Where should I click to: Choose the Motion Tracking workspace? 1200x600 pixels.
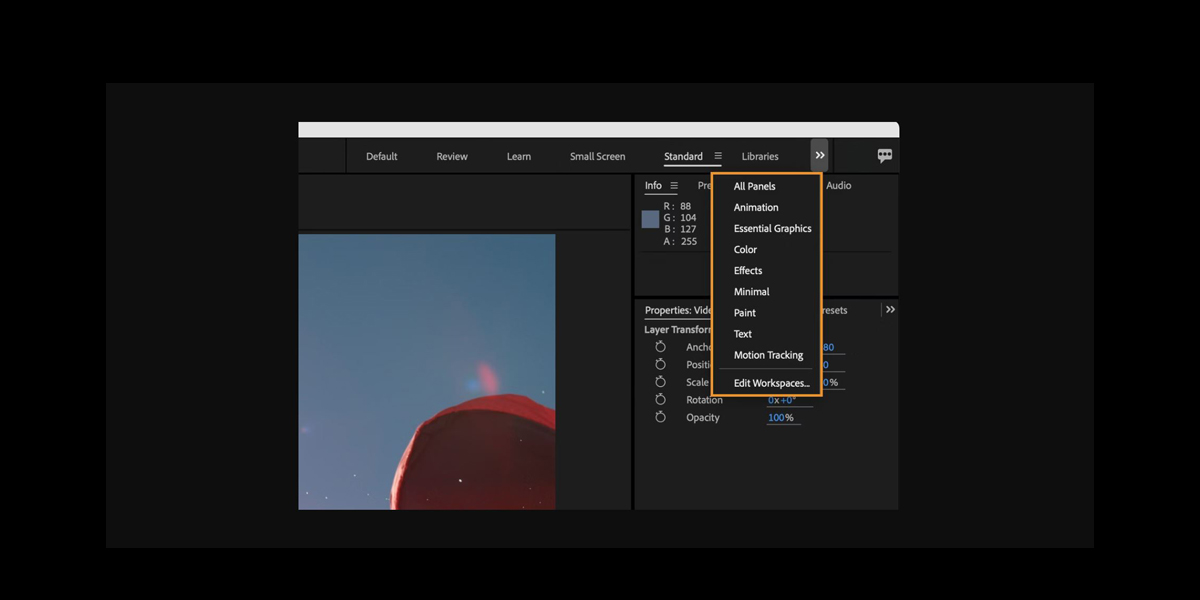768,354
